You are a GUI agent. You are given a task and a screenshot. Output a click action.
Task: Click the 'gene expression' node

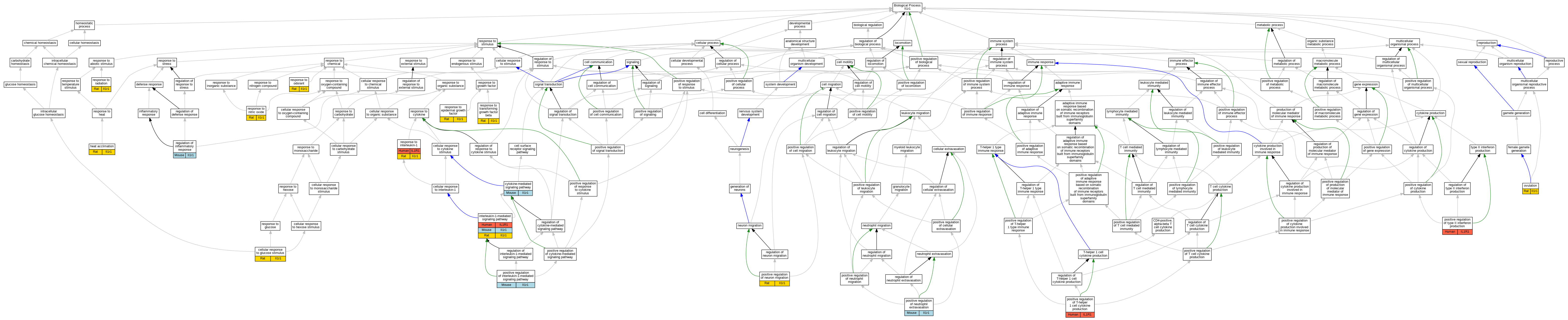click(1366, 85)
